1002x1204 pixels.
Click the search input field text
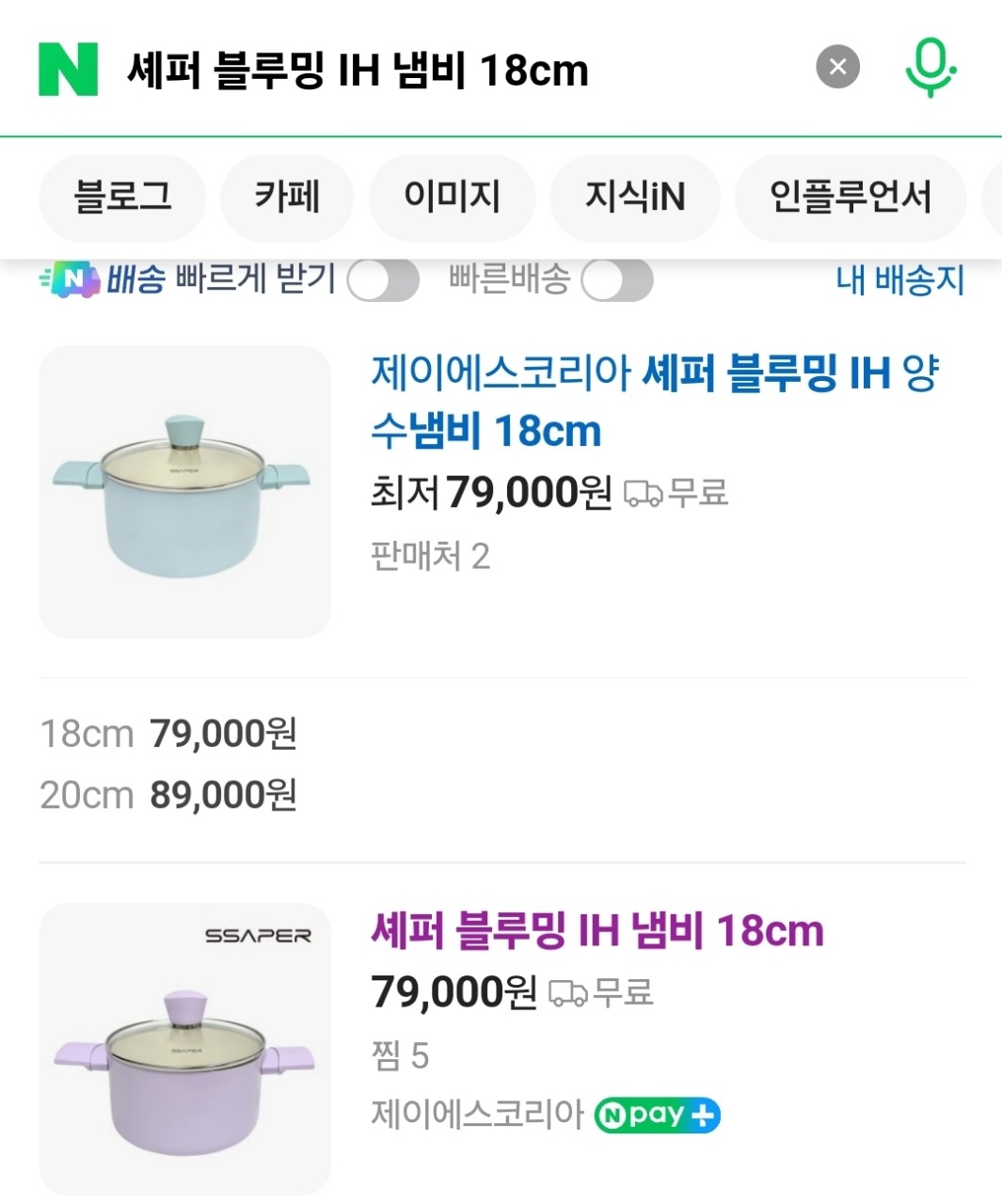click(358, 71)
